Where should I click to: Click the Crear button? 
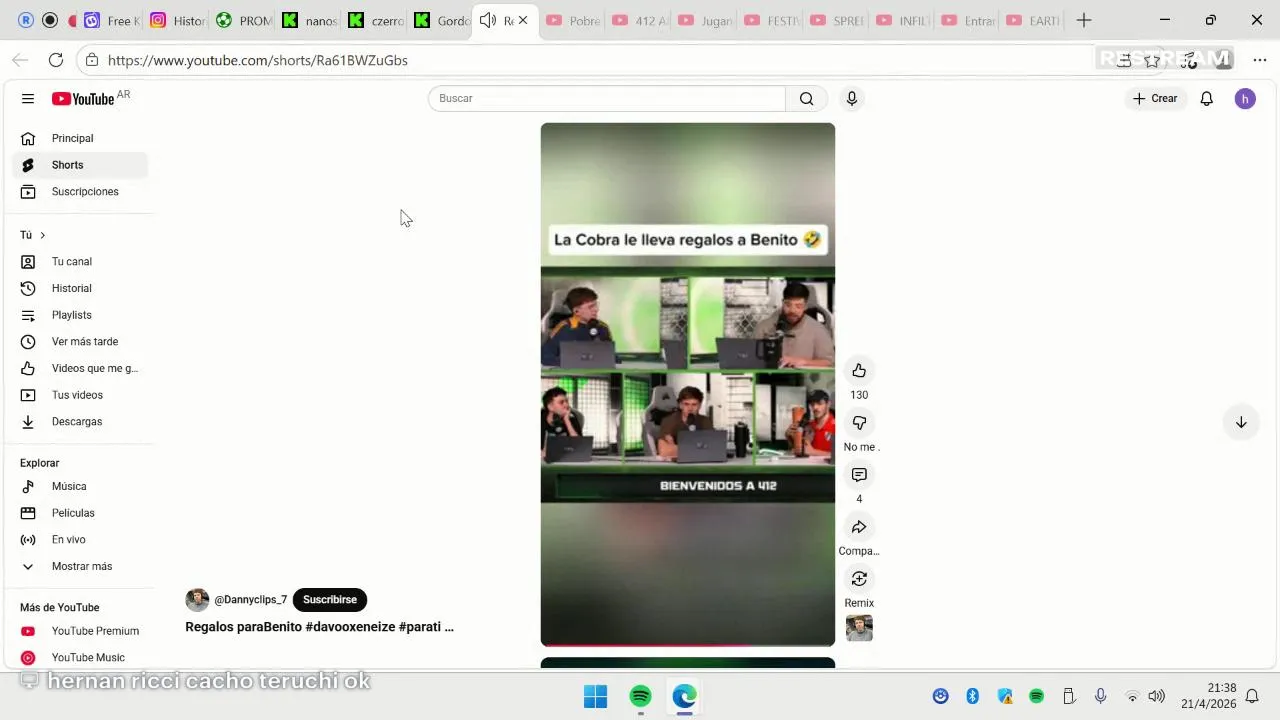1156,98
